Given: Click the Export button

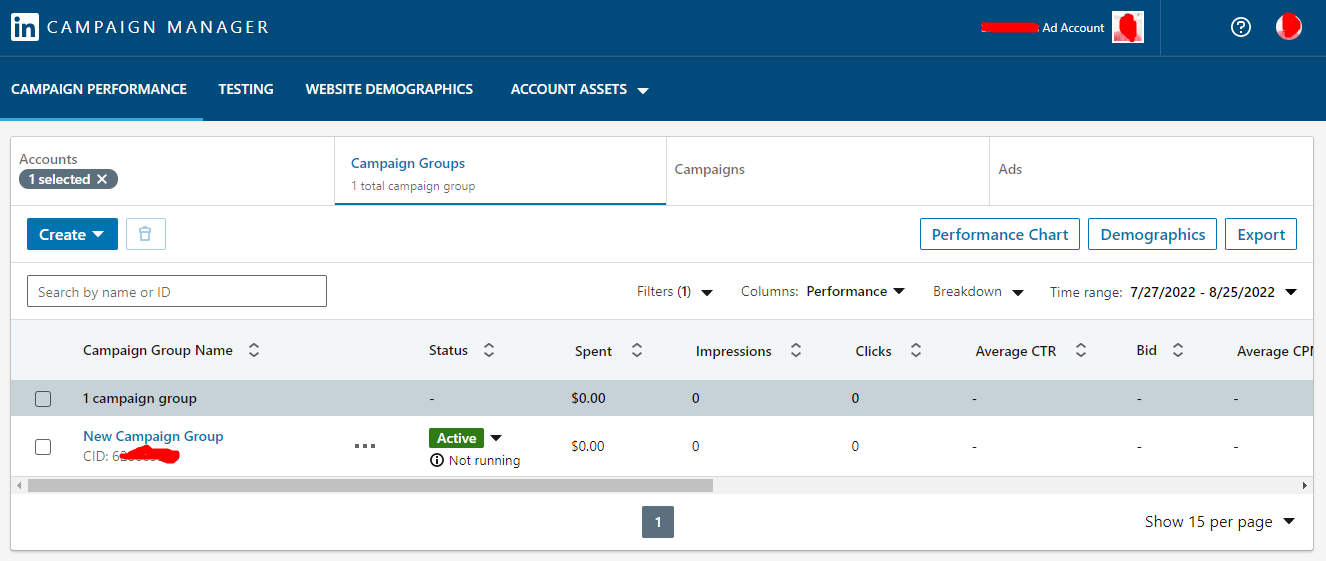Looking at the screenshot, I should click(x=1261, y=234).
